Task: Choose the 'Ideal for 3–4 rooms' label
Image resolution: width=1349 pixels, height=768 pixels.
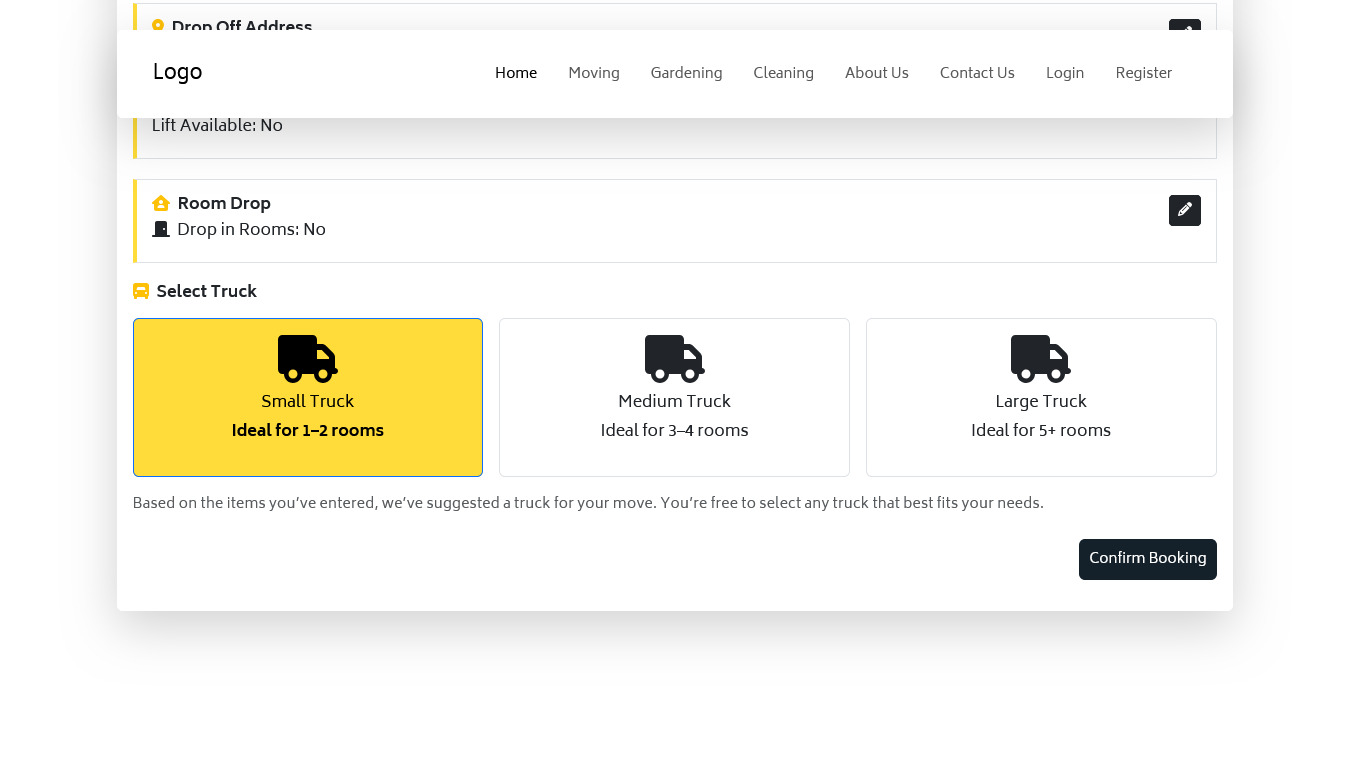Action: pyautogui.click(x=674, y=431)
